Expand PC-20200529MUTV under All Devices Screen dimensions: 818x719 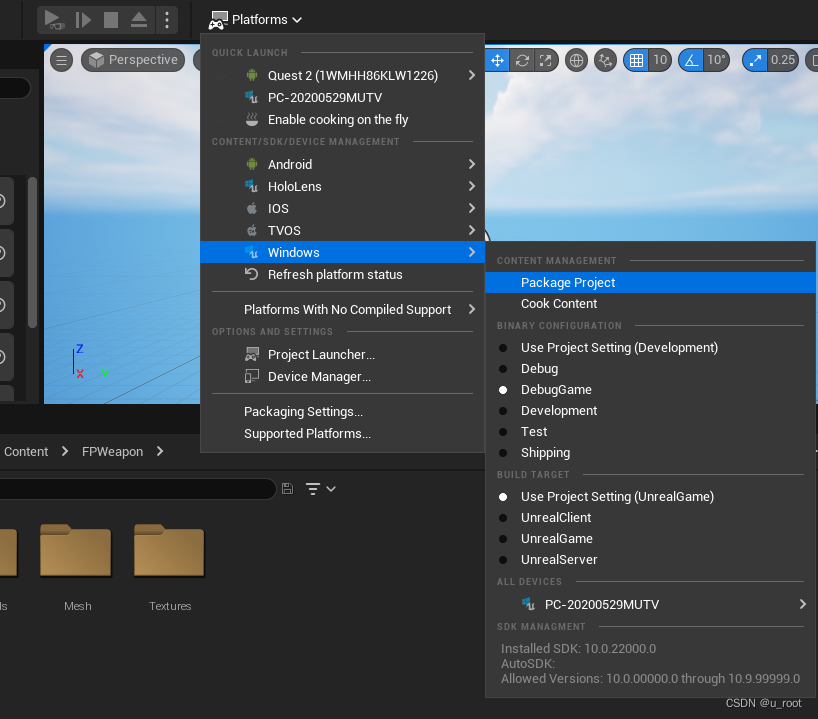pos(650,605)
